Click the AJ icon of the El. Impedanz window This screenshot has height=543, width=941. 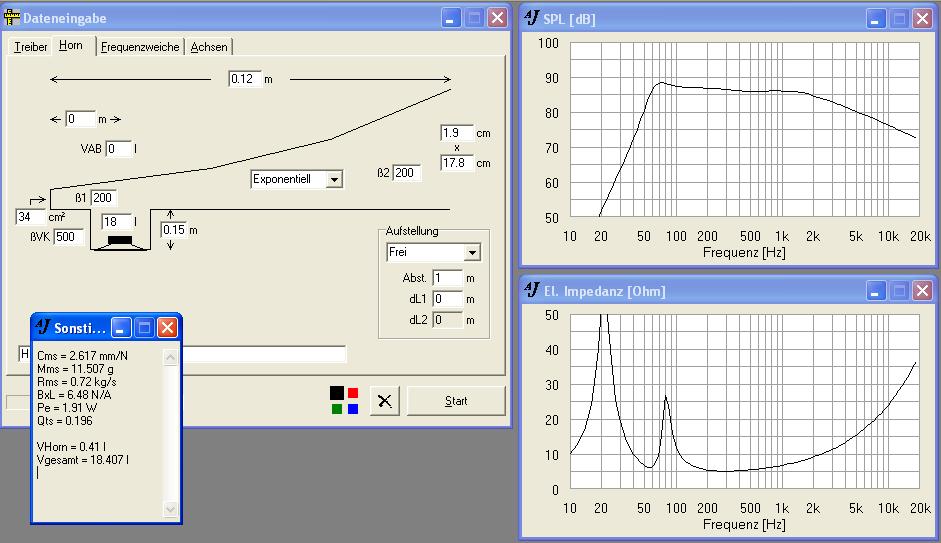532,290
